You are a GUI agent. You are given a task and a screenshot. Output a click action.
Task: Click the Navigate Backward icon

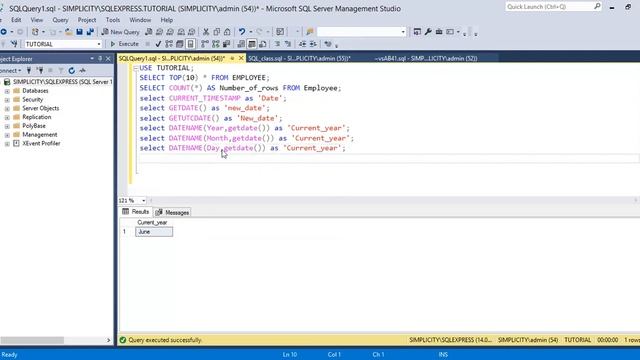click(4, 31)
